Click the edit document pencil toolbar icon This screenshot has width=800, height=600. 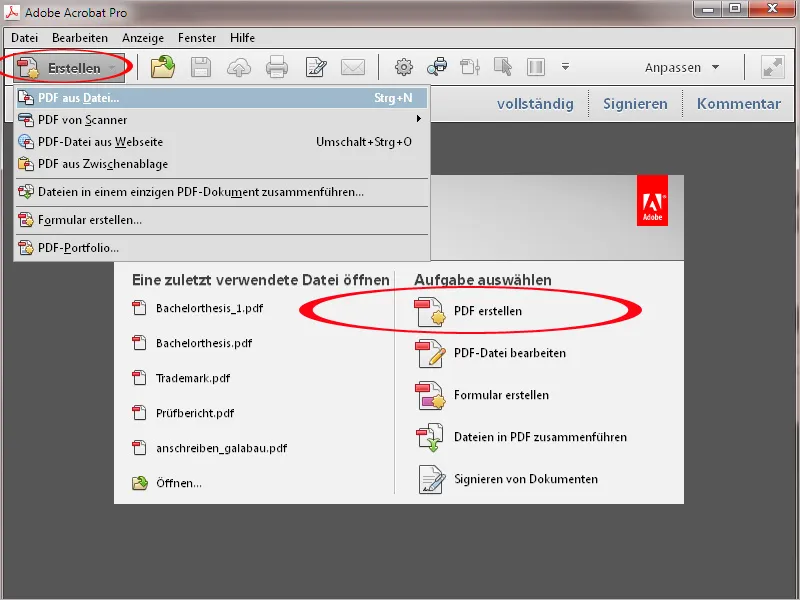click(315, 67)
